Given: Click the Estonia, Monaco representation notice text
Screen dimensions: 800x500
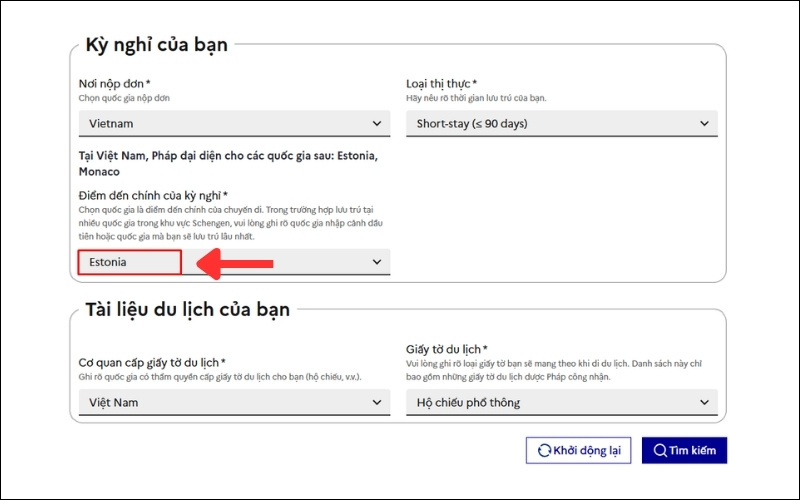Looking at the screenshot, I should [228, 163].
